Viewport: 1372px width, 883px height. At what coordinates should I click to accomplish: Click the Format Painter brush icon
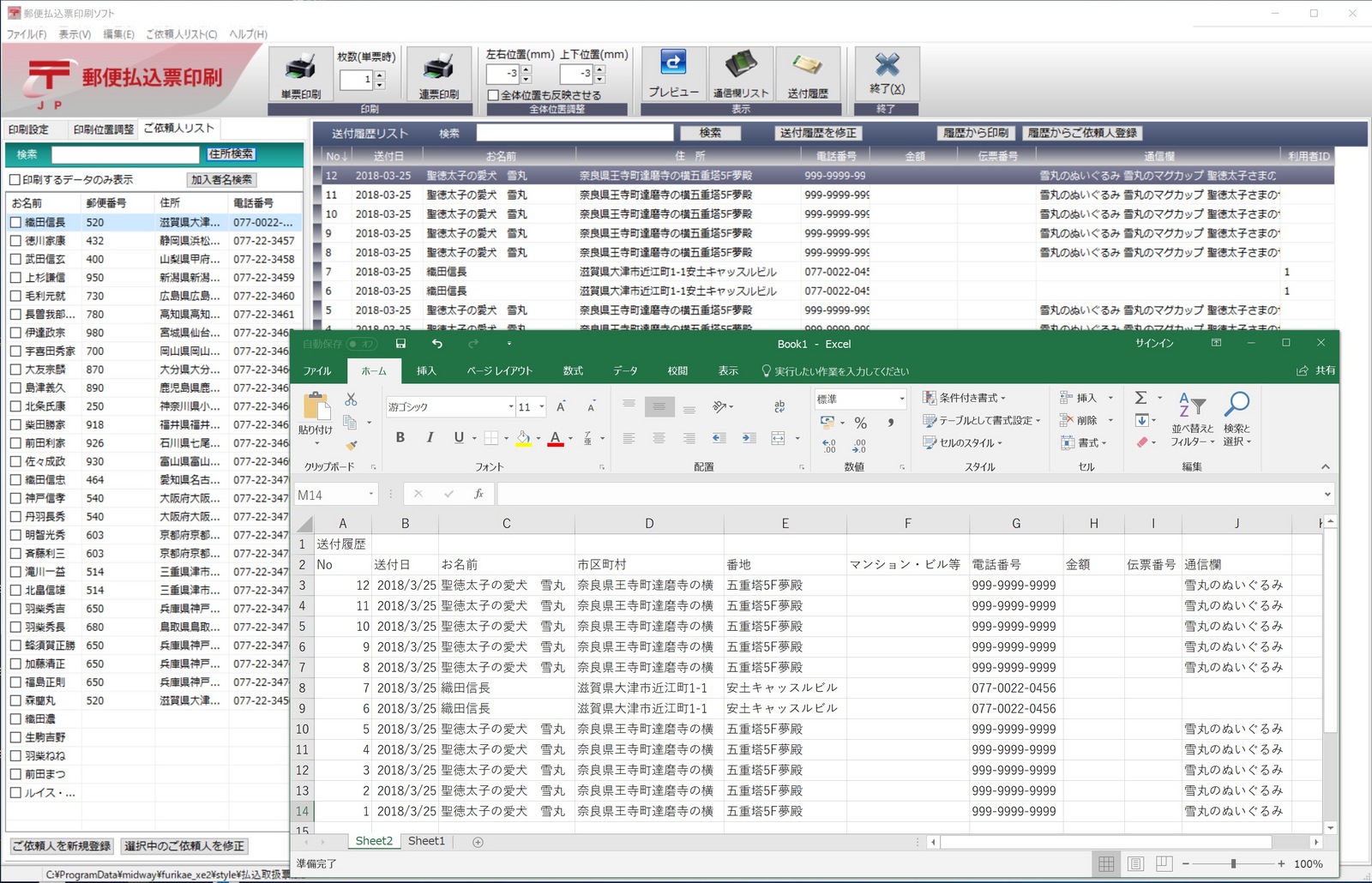coord(351,445)
